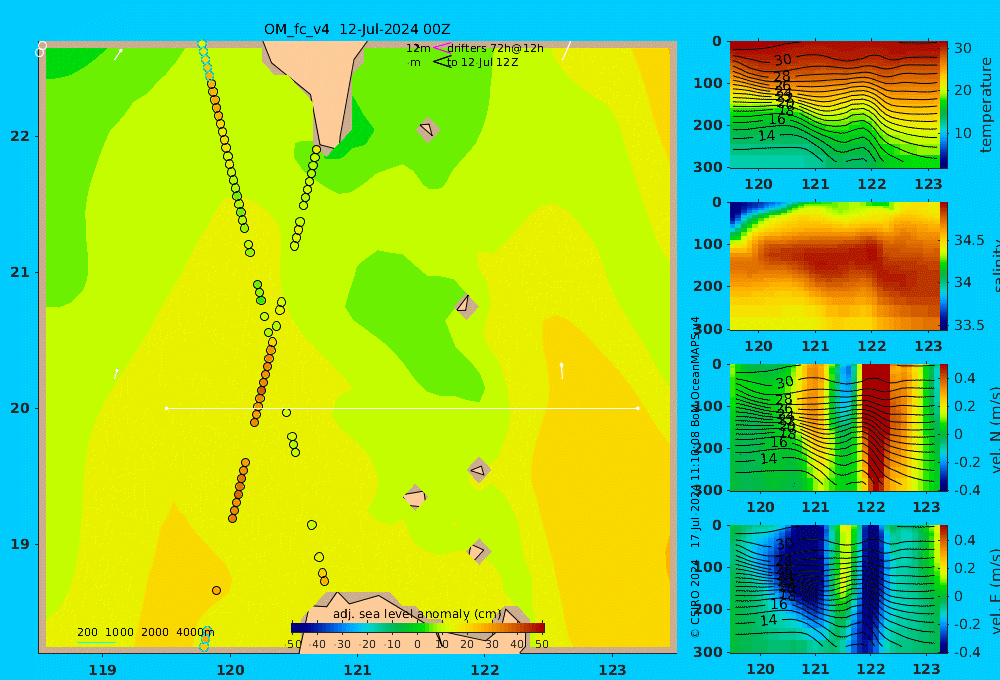Click the cyan 200m depth contour legend line
1000x680 pixels.
(x=96, y=642)
